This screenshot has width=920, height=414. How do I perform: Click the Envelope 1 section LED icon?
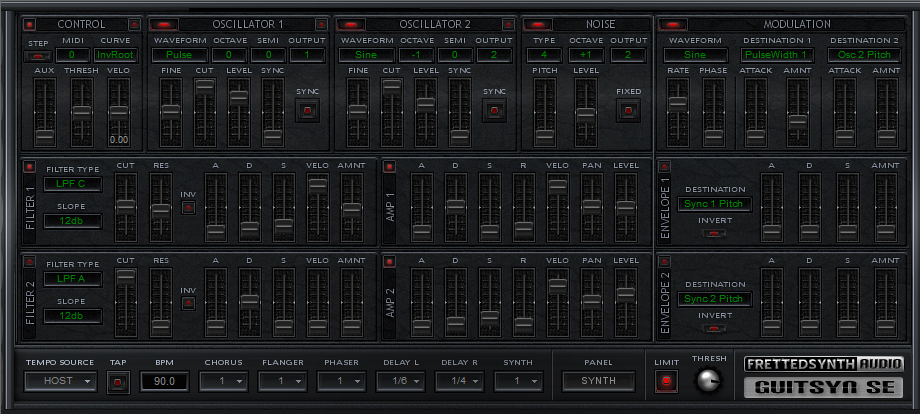click(x=664, y=167)
